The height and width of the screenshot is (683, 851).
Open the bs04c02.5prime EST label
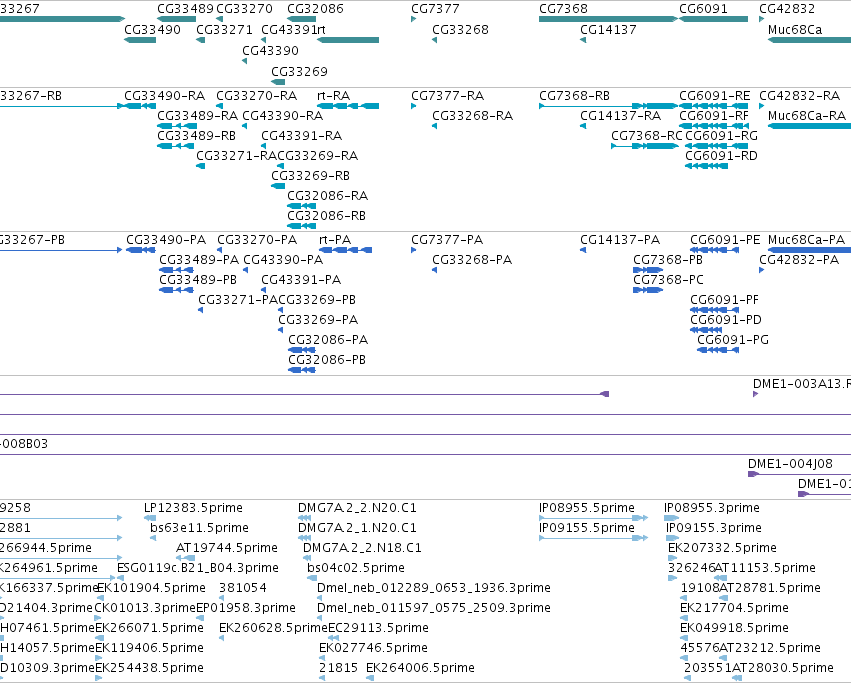[x=355, y=568]
